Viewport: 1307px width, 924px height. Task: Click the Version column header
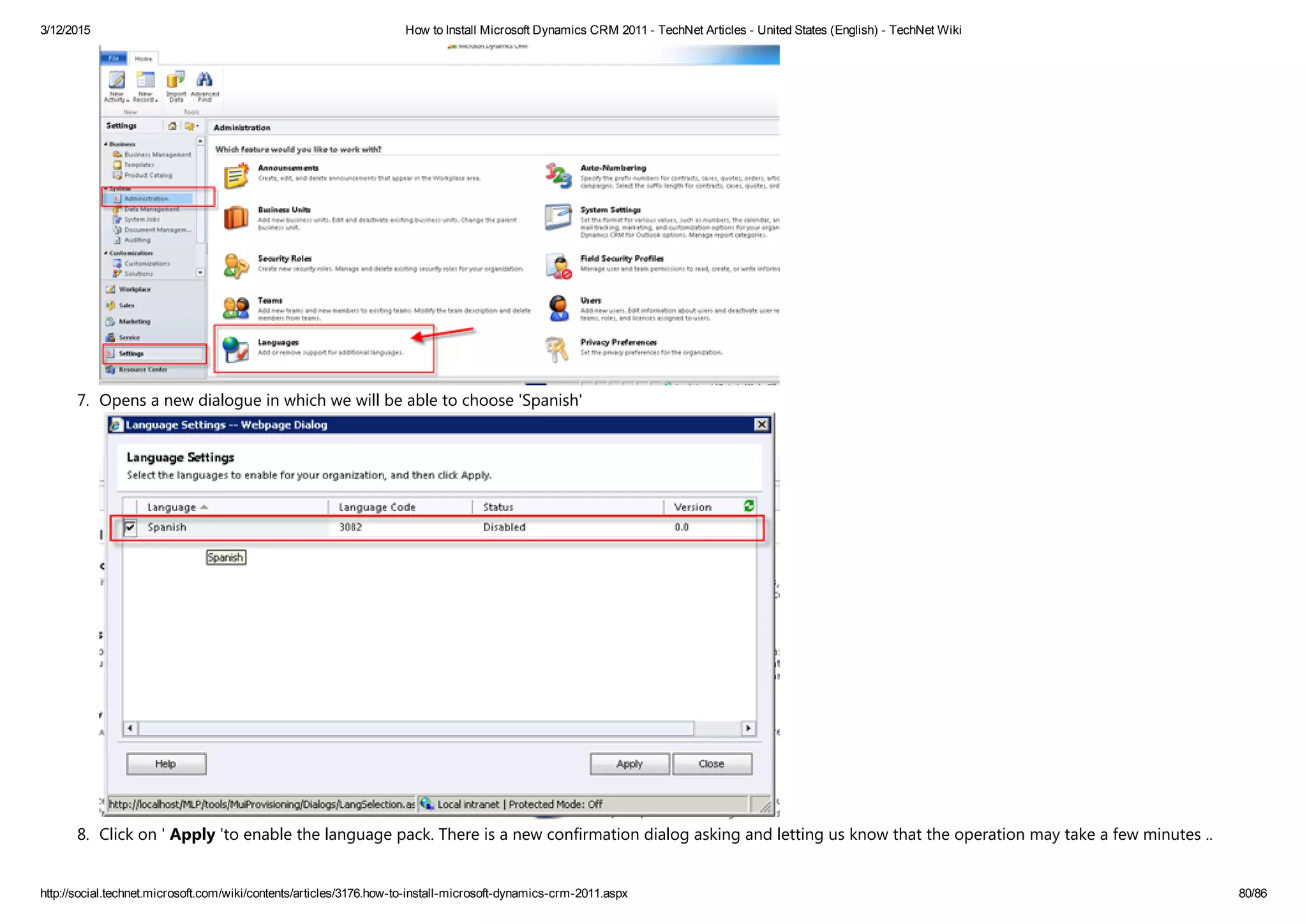pyautogui.click(x=692, y=507)
